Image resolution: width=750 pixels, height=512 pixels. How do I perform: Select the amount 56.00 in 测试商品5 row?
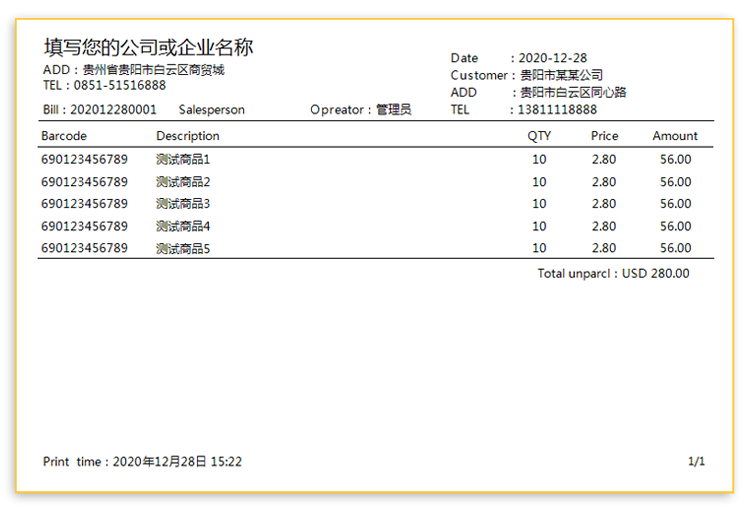[x=675, y=248]
